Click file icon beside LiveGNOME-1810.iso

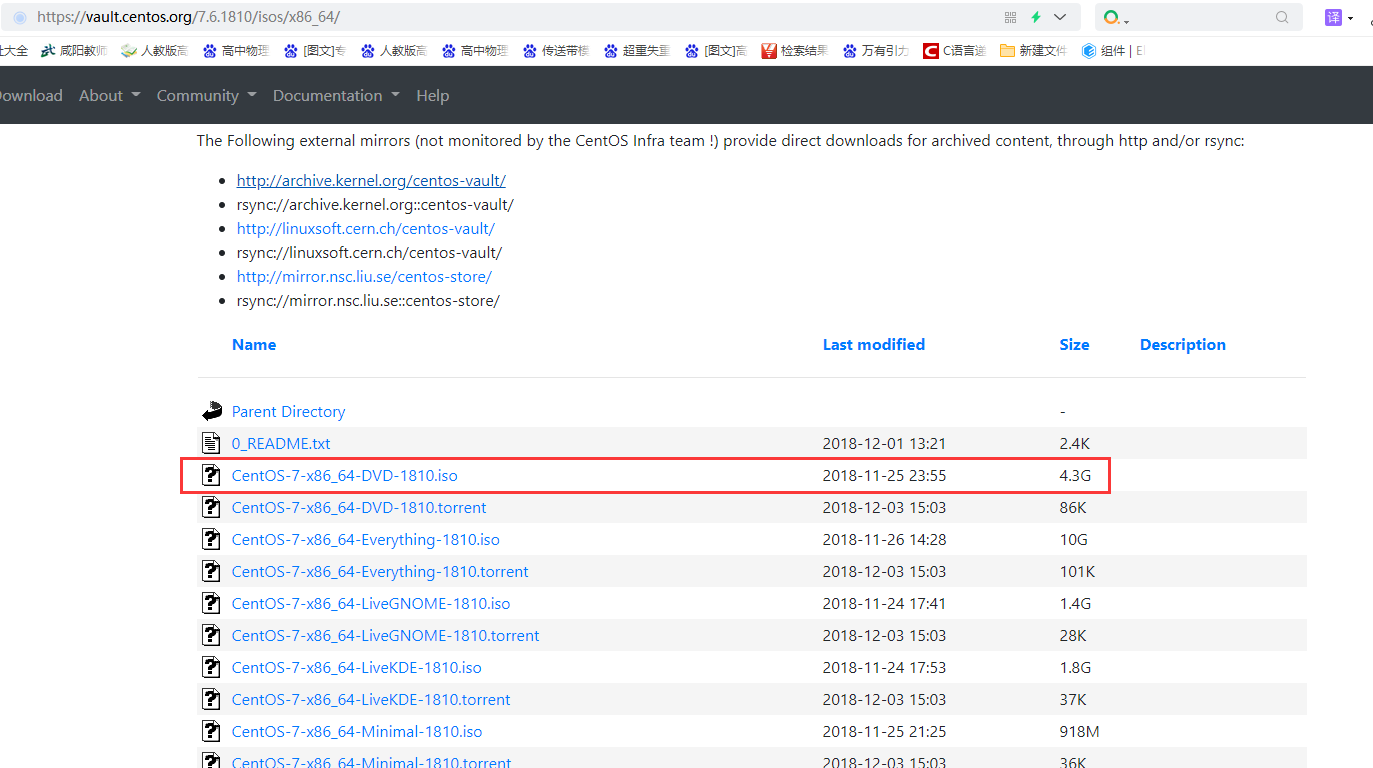click(x=211, y=603)
